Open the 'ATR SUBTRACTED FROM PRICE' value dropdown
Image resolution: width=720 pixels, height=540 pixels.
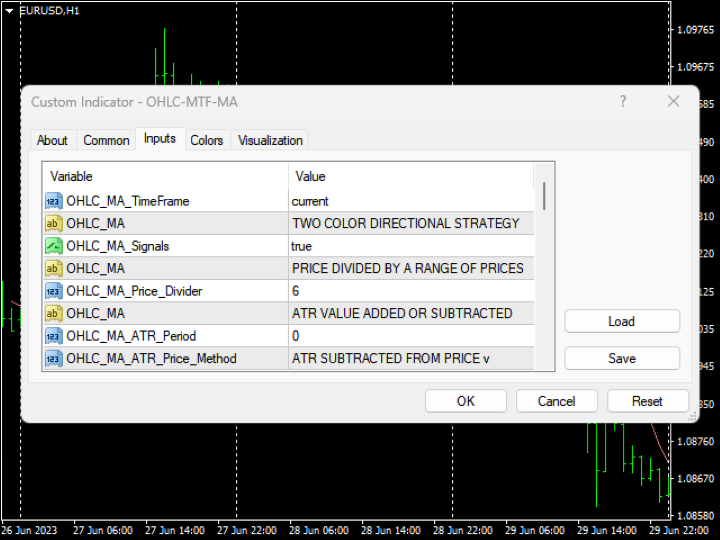410,358
